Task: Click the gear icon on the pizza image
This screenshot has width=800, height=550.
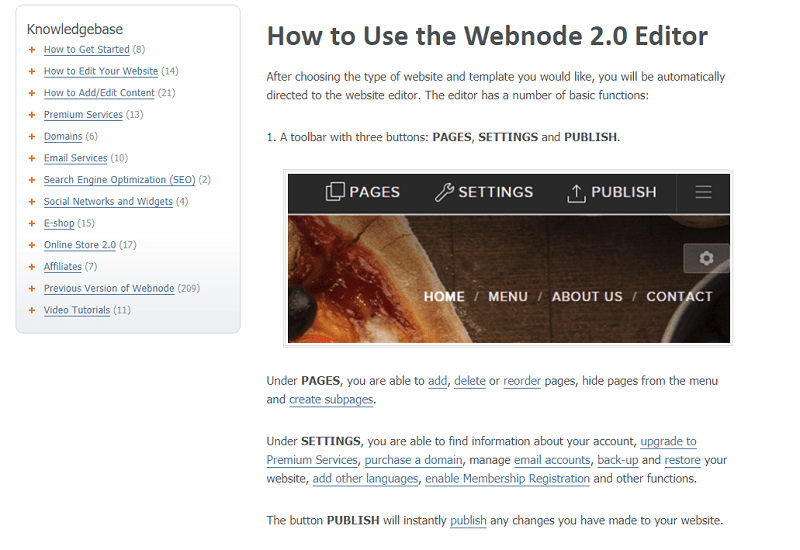Action: (x=706, y=258)
